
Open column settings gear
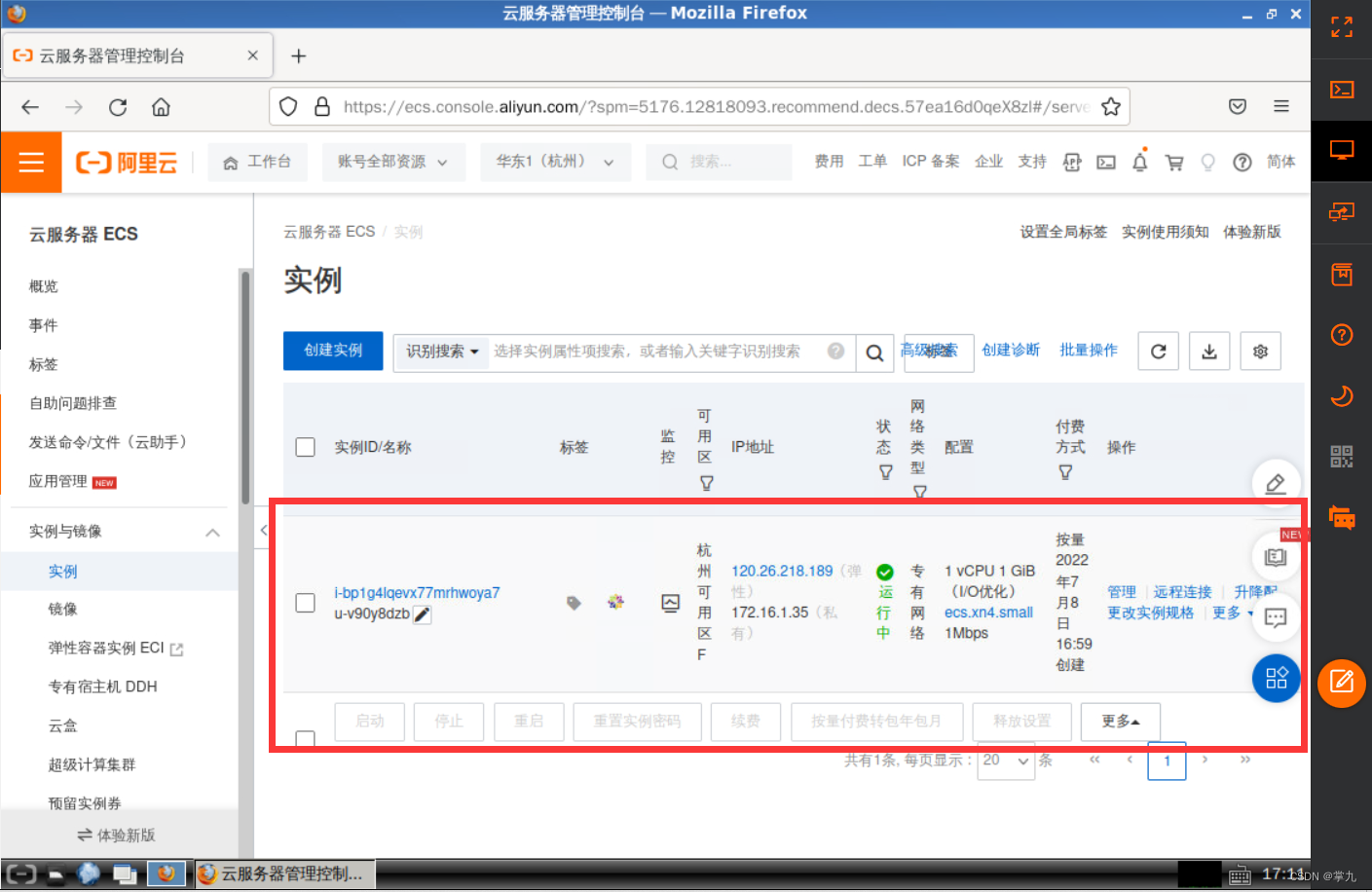pos(1261,352)
